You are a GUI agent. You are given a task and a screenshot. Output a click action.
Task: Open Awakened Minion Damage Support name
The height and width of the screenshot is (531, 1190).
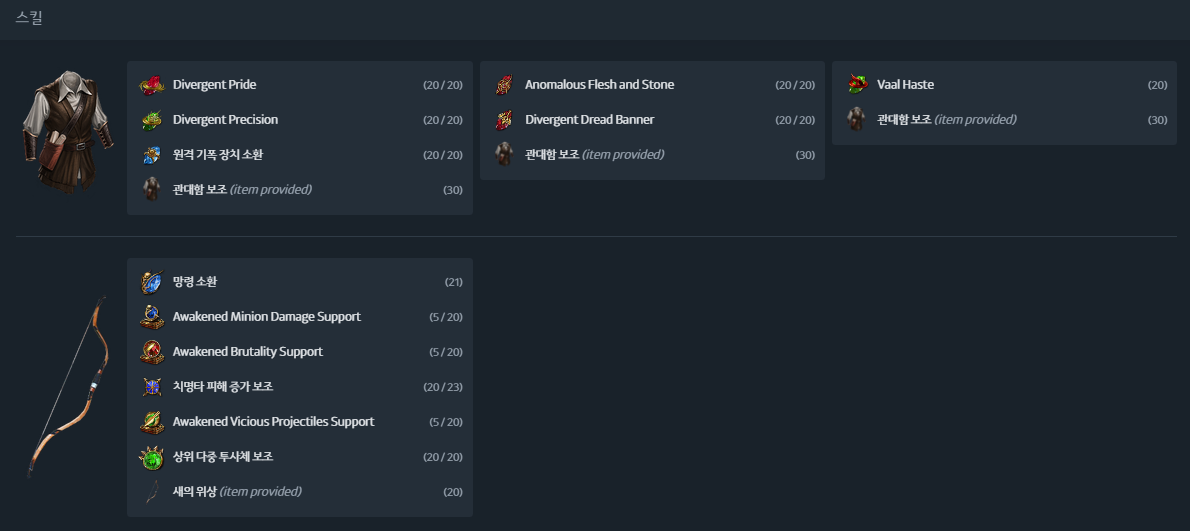point(267,317)
